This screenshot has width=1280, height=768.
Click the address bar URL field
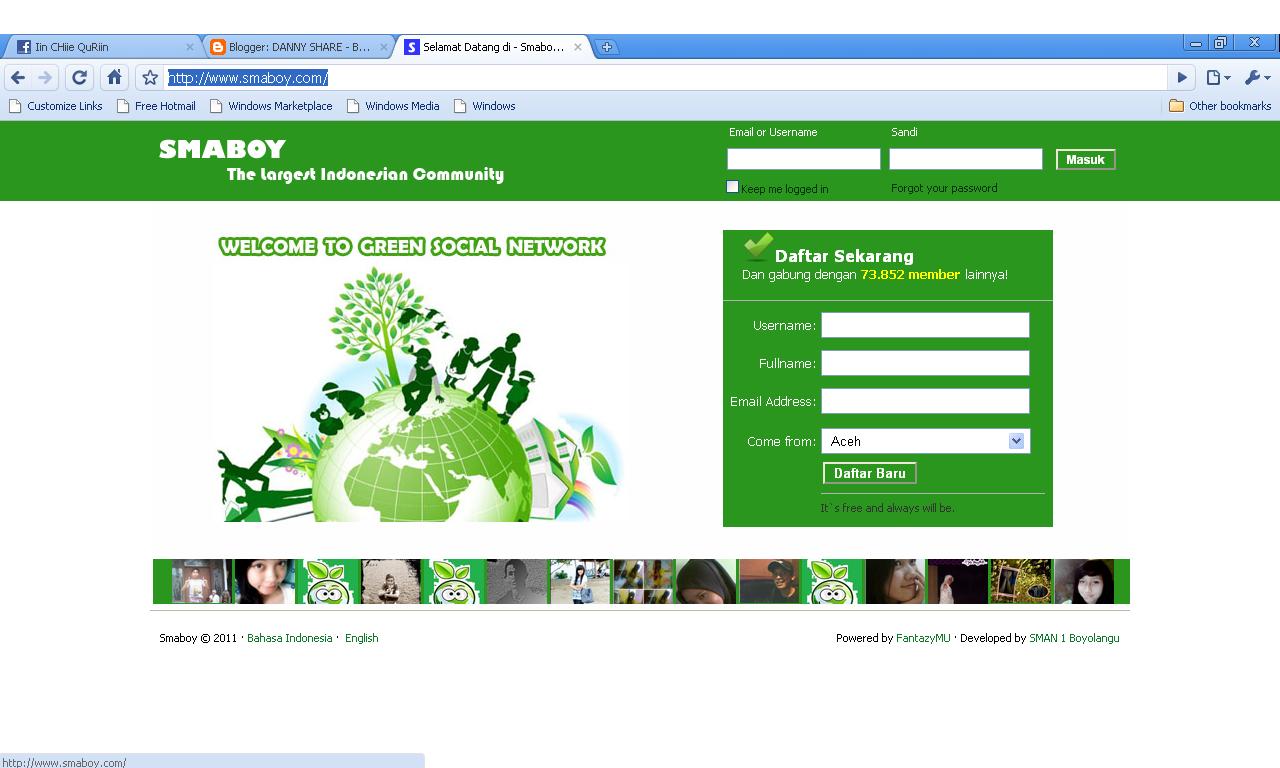[x=665, y=77]
